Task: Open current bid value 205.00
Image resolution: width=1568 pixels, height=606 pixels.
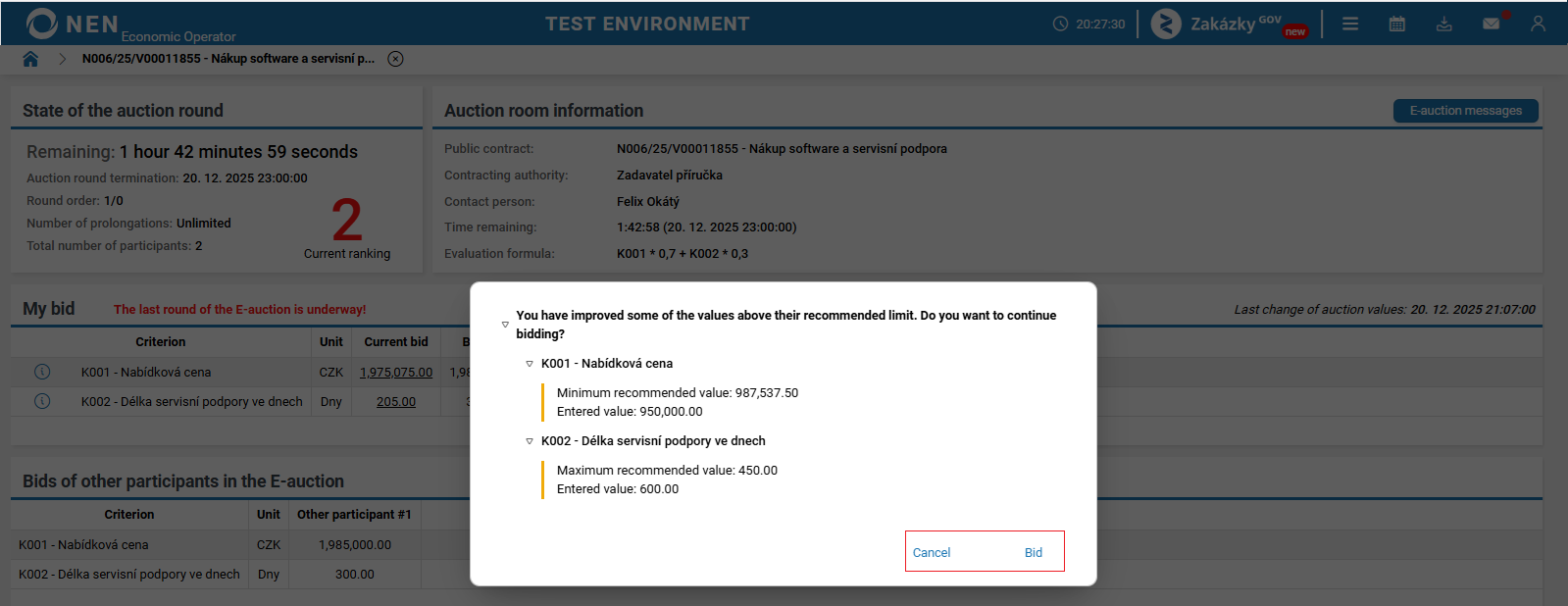Action: pos(396,402)
